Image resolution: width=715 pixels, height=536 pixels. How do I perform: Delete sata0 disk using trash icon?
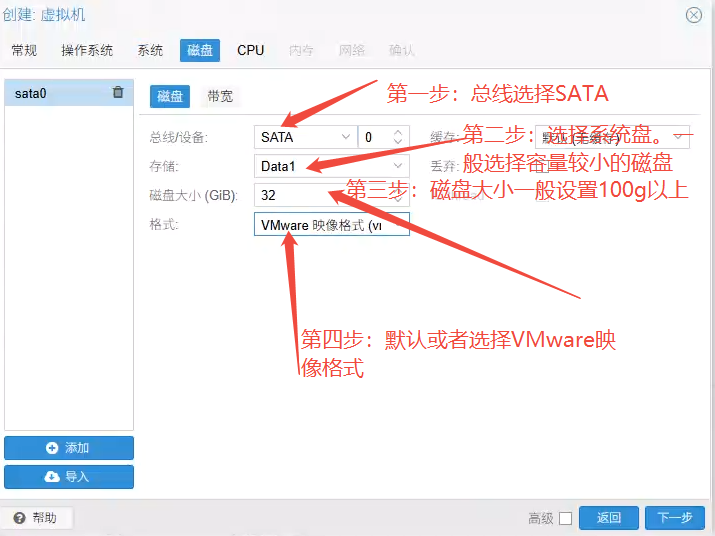pyautogui.click(x=118, y=93)
